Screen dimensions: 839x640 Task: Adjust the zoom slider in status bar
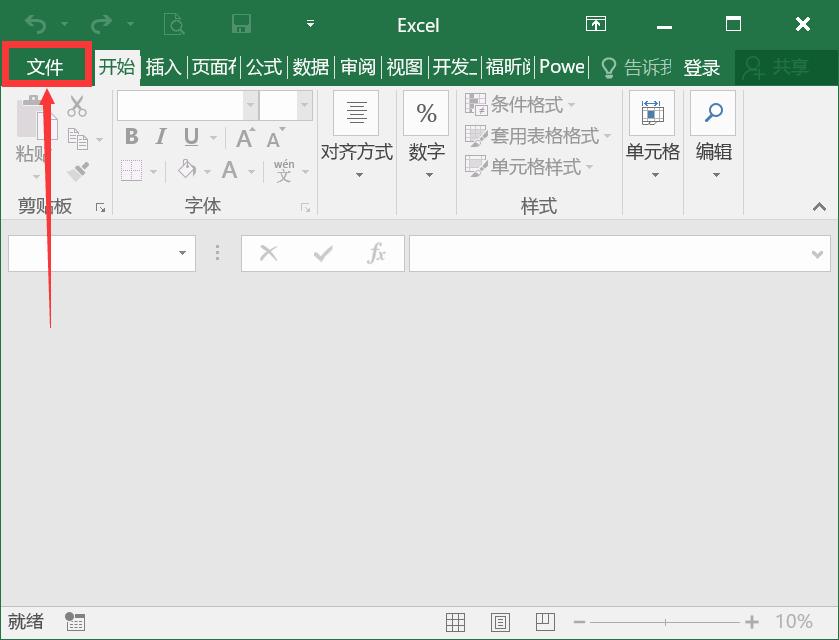point(664,621)
